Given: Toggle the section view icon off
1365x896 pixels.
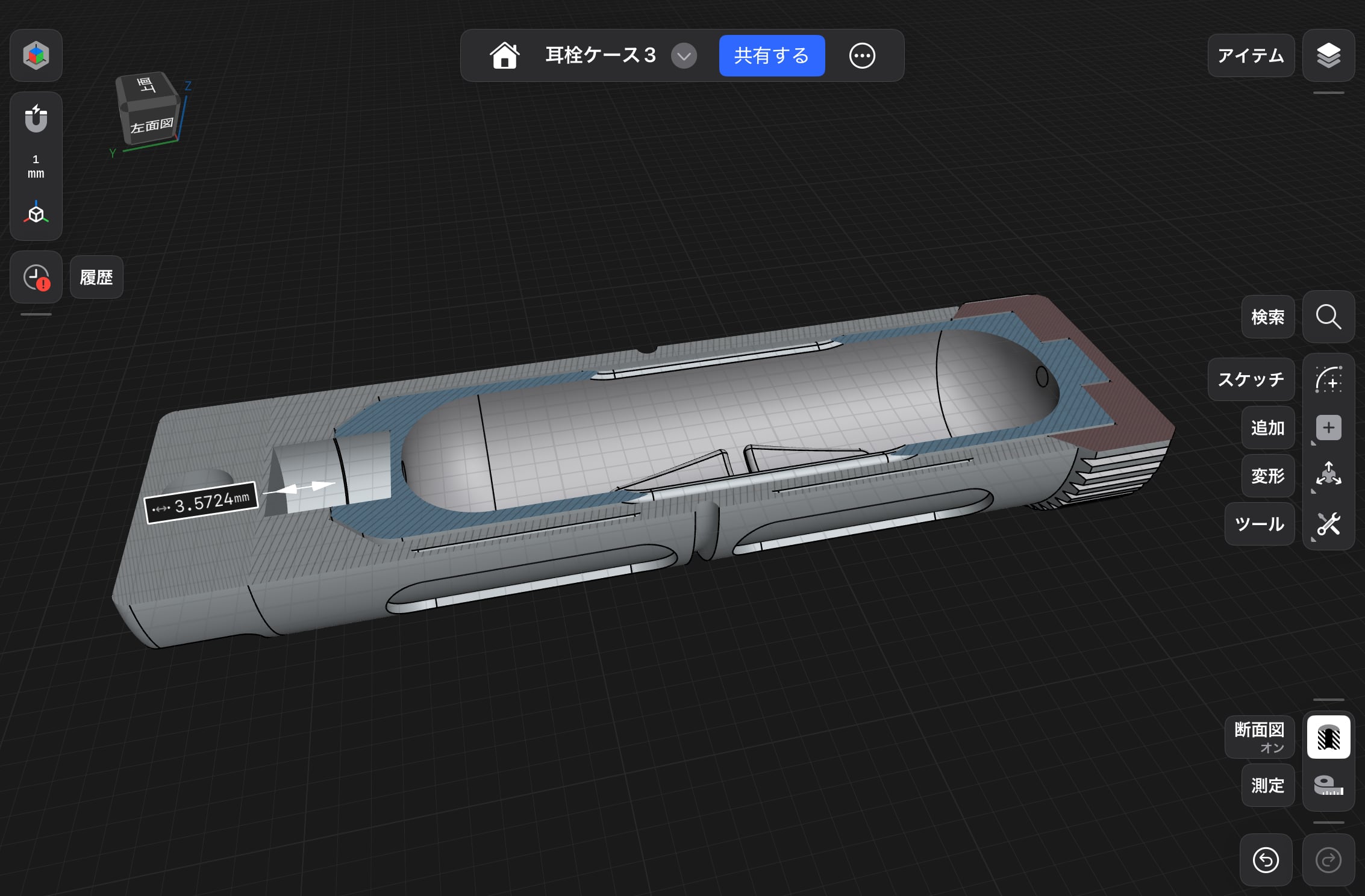Looking at the screenshot, I should (x=1328, y=737).
